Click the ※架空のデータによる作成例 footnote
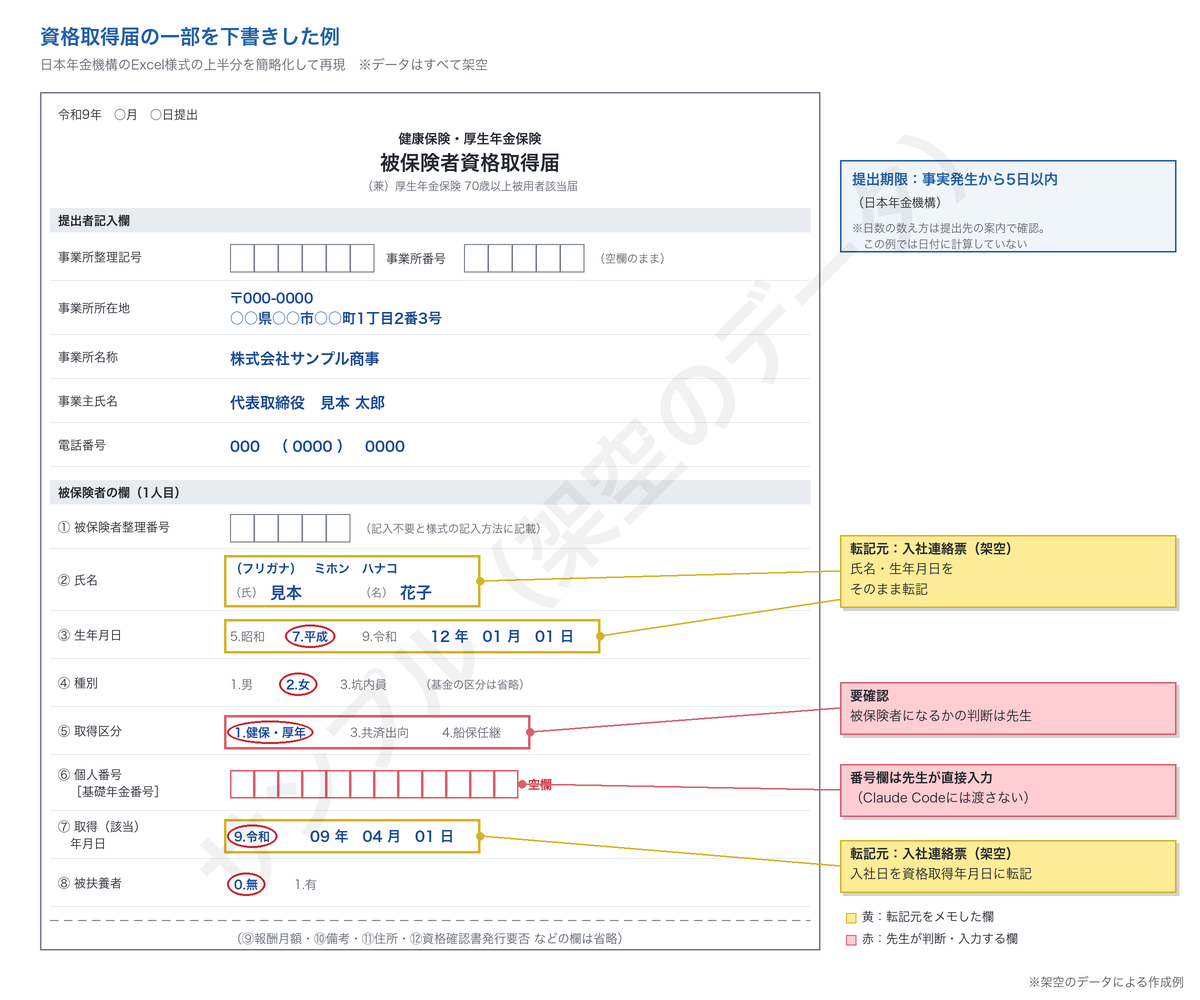This screenshot has height=1000, width=1200. 1105,982
